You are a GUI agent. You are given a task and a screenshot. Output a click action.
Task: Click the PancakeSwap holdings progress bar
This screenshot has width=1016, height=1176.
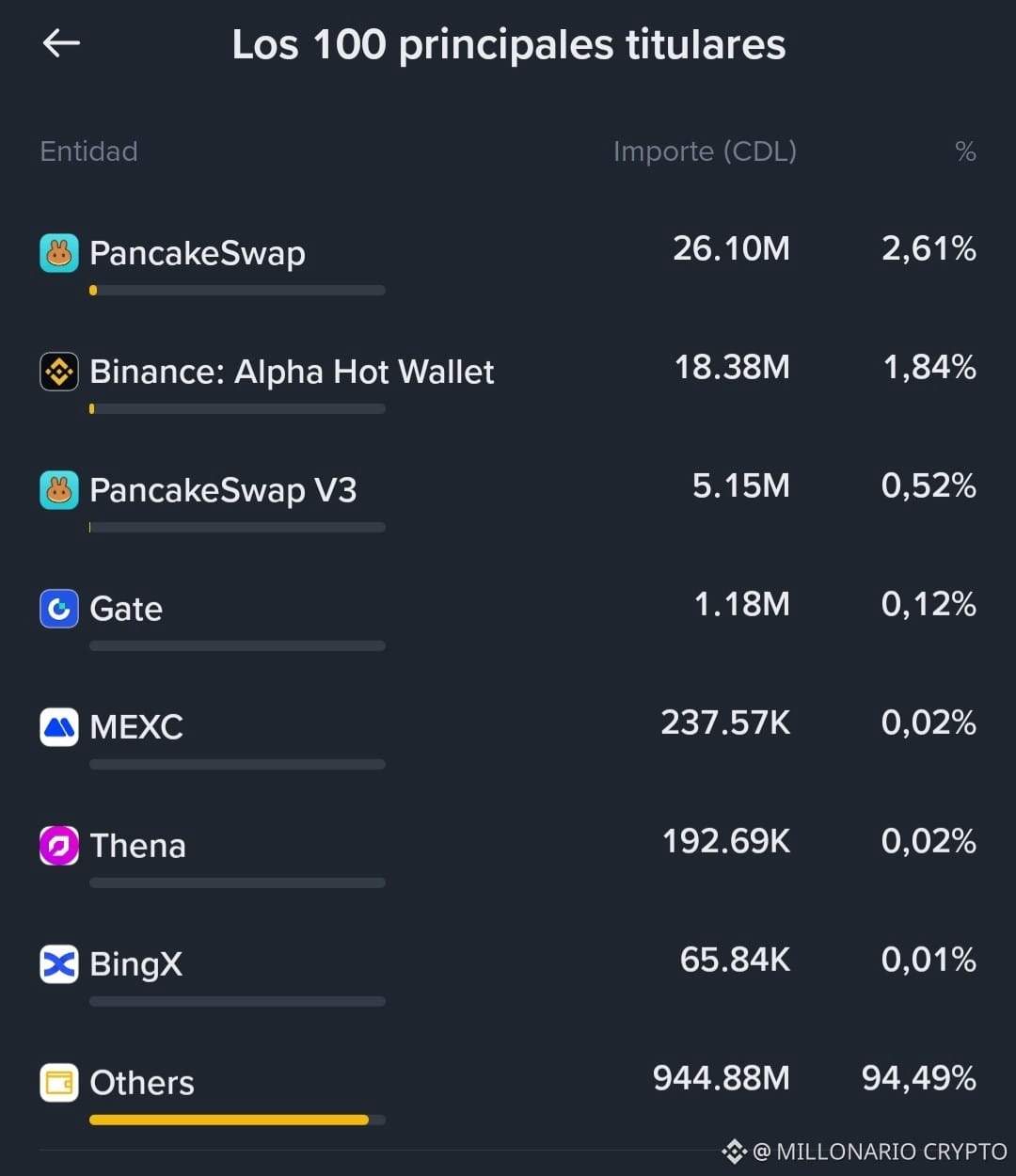click(x=237, y=290)
